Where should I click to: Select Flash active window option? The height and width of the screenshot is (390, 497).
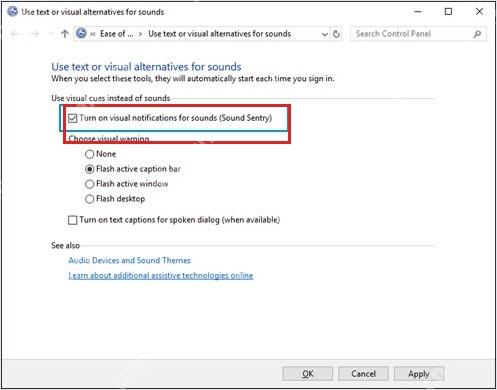(89, 184)
